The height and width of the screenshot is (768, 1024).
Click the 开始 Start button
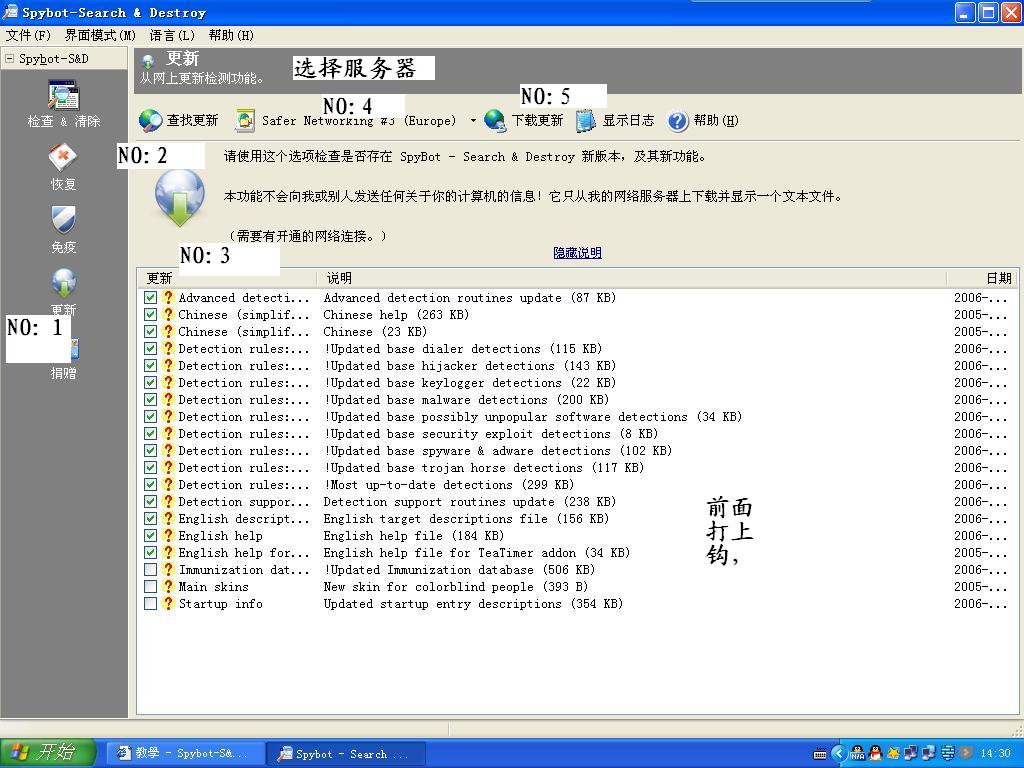pos(48,753)
